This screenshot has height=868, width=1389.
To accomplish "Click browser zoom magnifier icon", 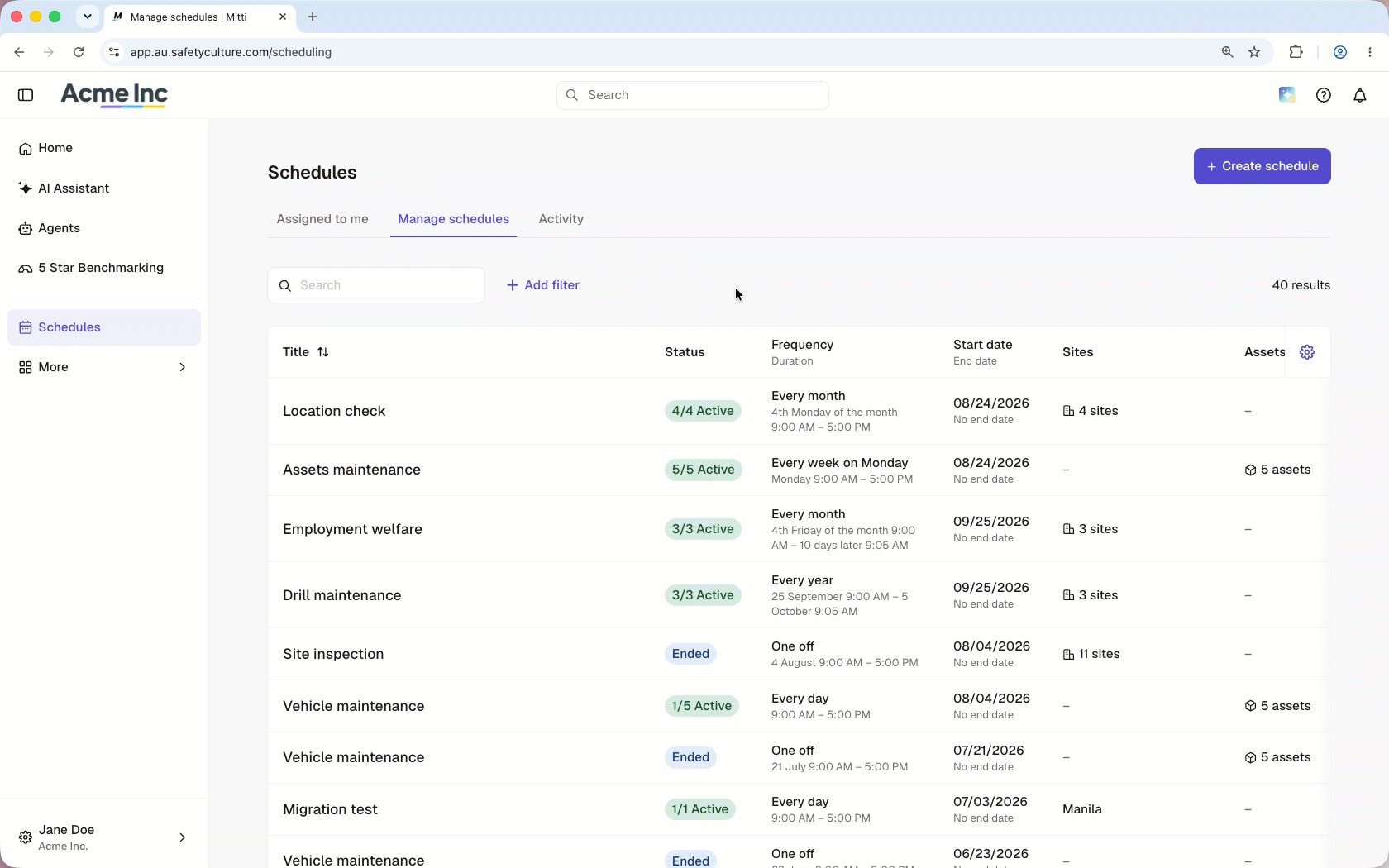I will [1227, 52].
